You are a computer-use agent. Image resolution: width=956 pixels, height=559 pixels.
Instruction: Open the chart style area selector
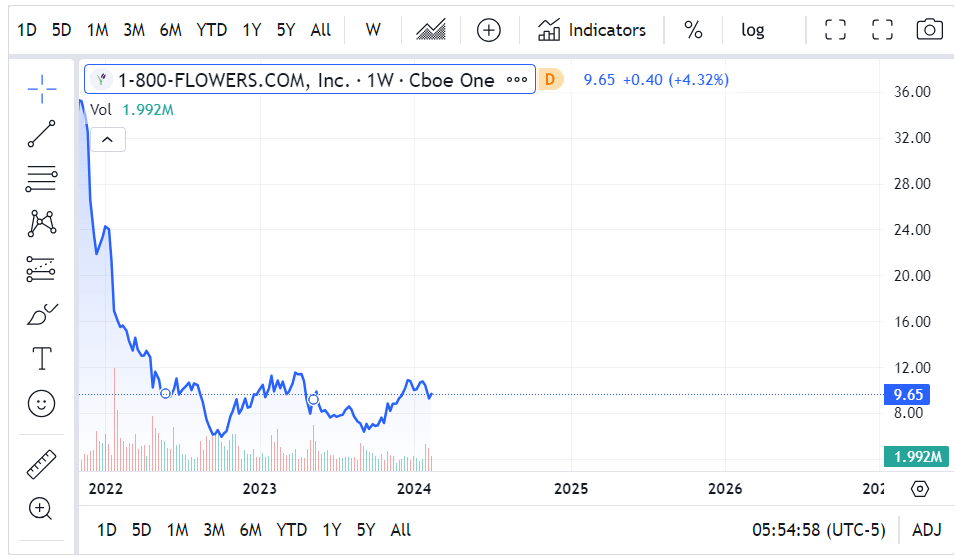coord(430,30)
